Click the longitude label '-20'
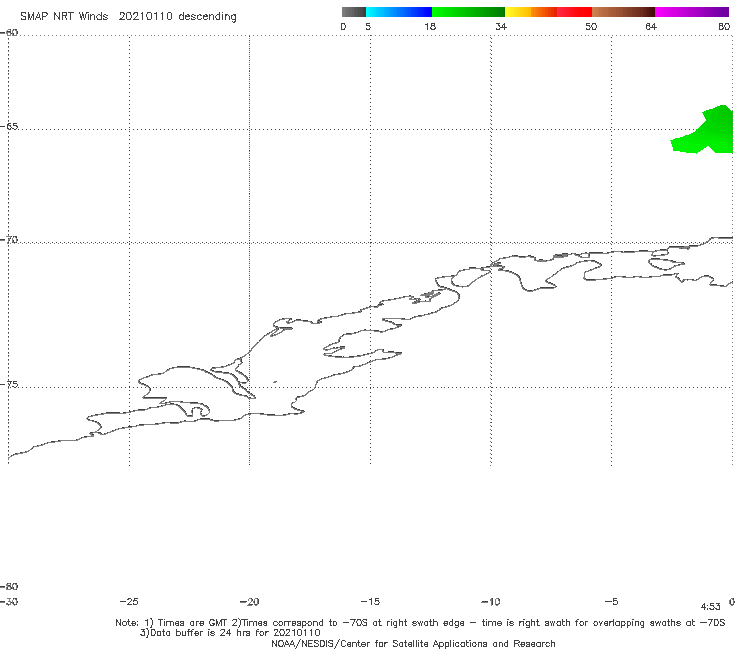The height and width of the screenshot is (650, 740). click(249, 601)
